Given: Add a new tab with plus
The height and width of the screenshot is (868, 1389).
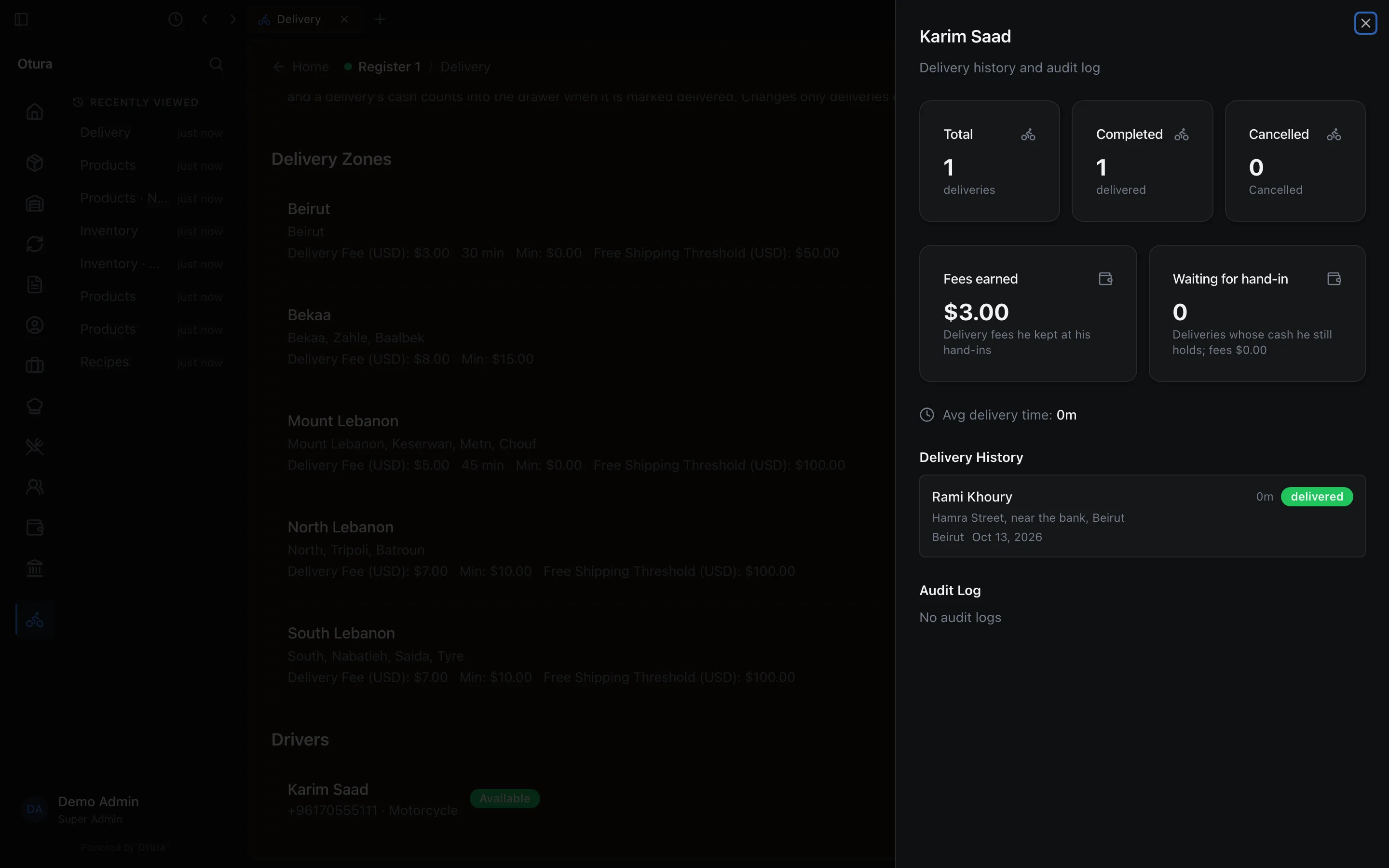Looking at the screenshot, I should click(x=380, y=19).
